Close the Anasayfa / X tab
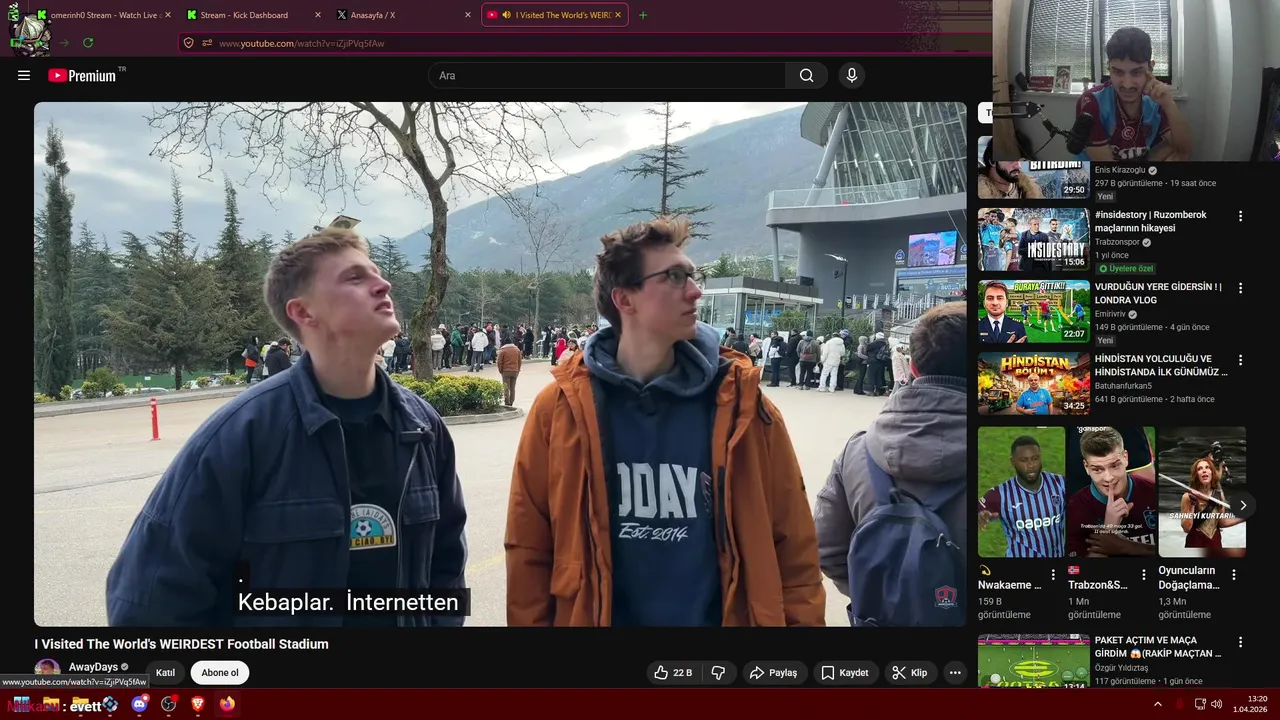Viewport: 1280px width, 720px height. coord(467,15)
